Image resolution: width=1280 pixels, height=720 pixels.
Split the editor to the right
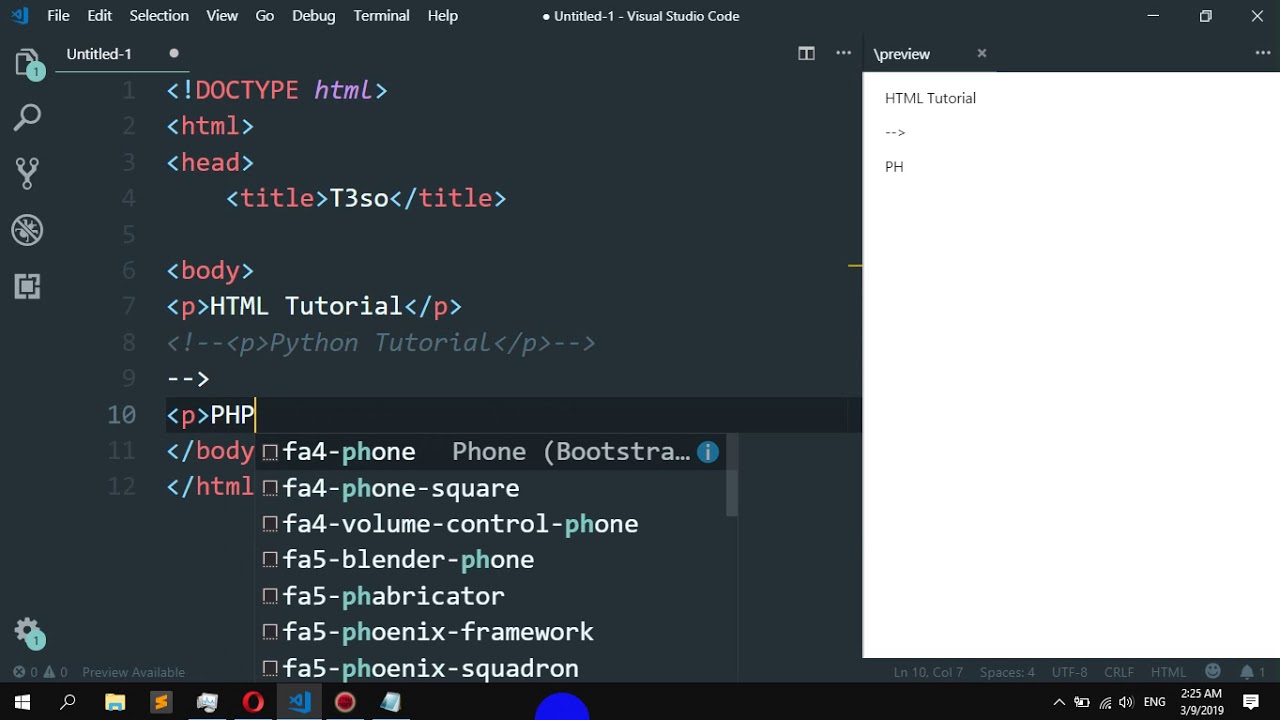[806, 54]
